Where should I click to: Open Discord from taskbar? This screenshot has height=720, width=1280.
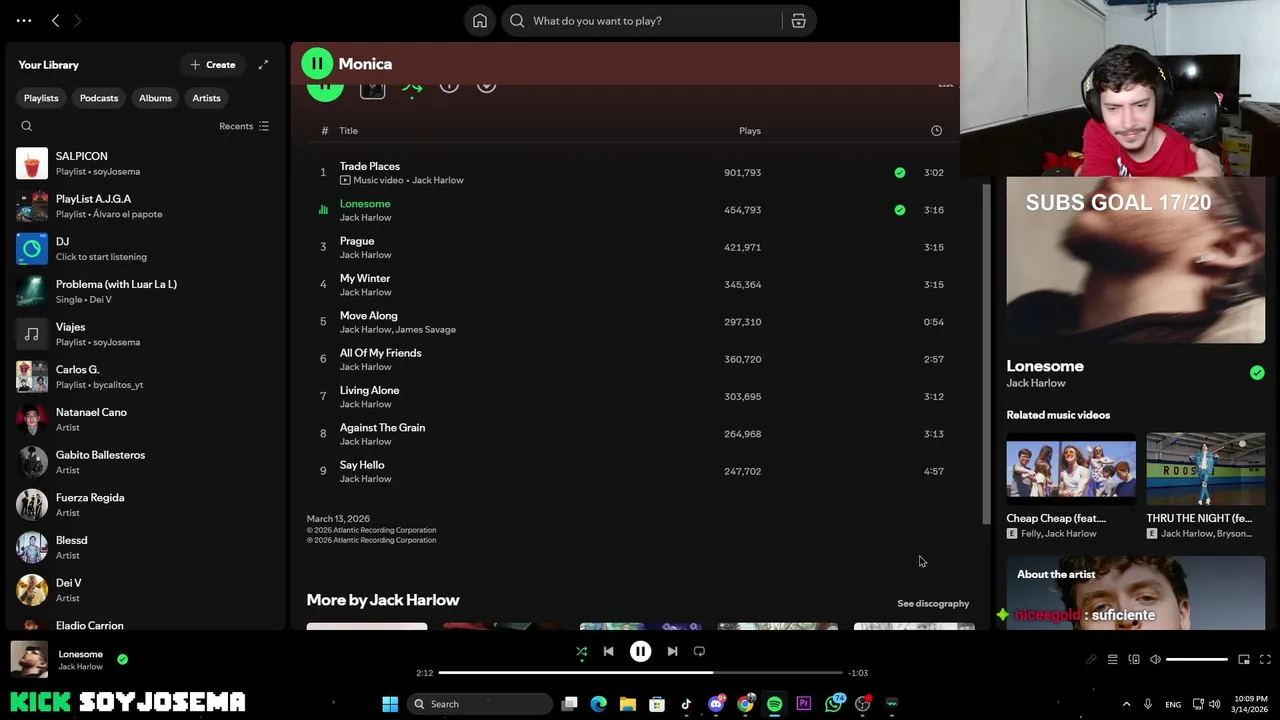716,704
